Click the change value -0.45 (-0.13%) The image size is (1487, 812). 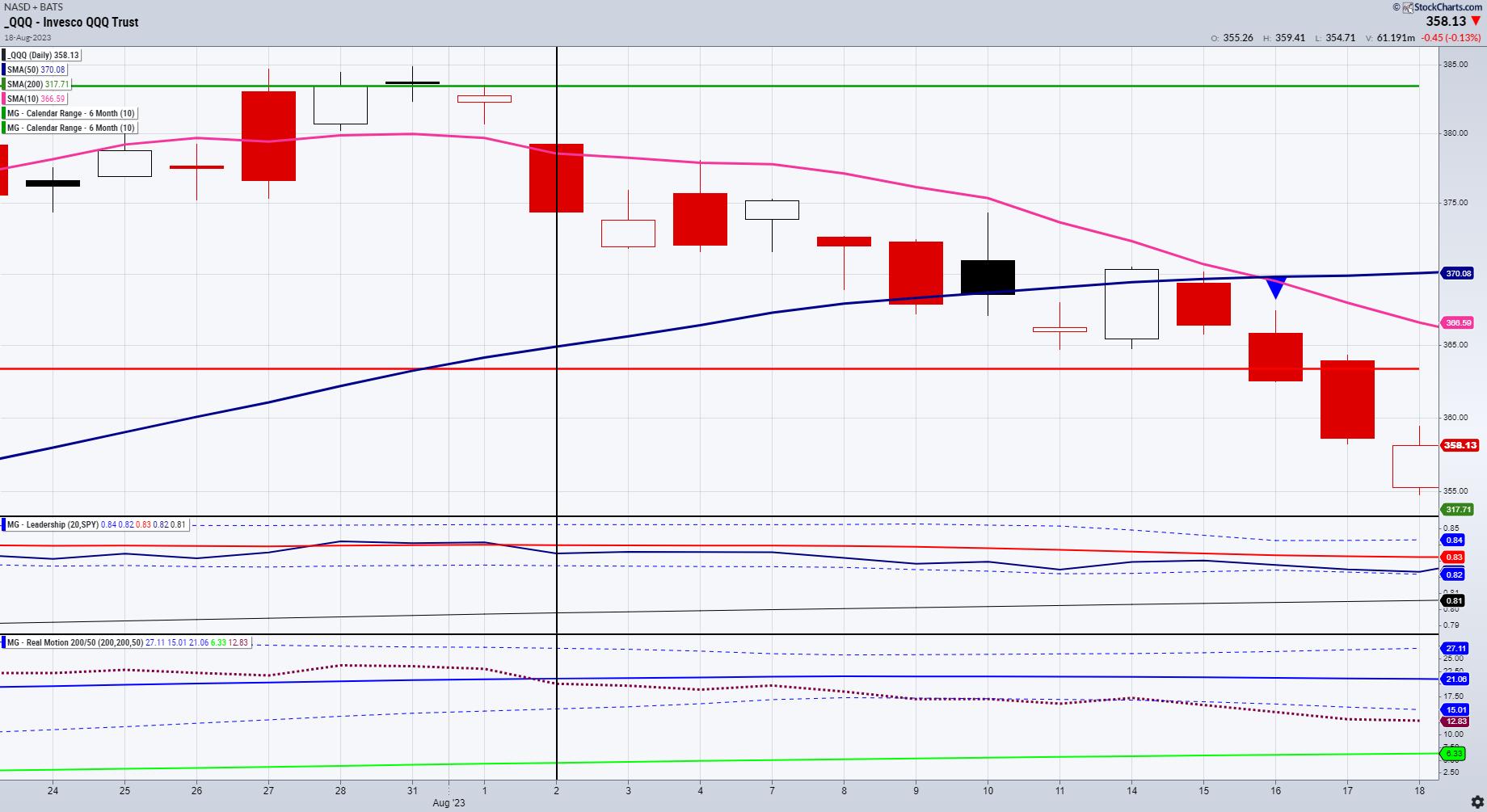1451,38
